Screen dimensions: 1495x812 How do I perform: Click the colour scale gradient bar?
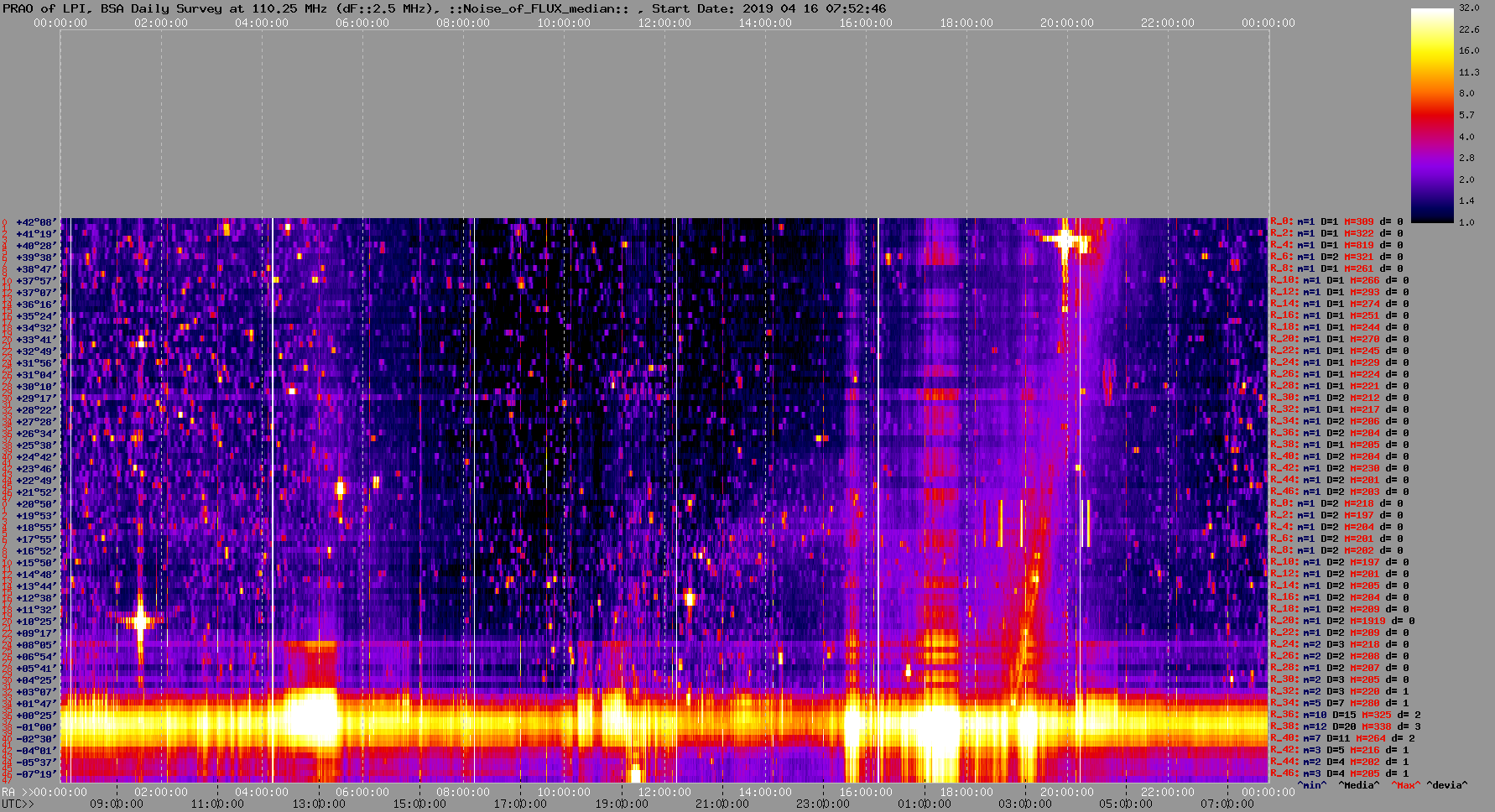(x=1432, y=115)
